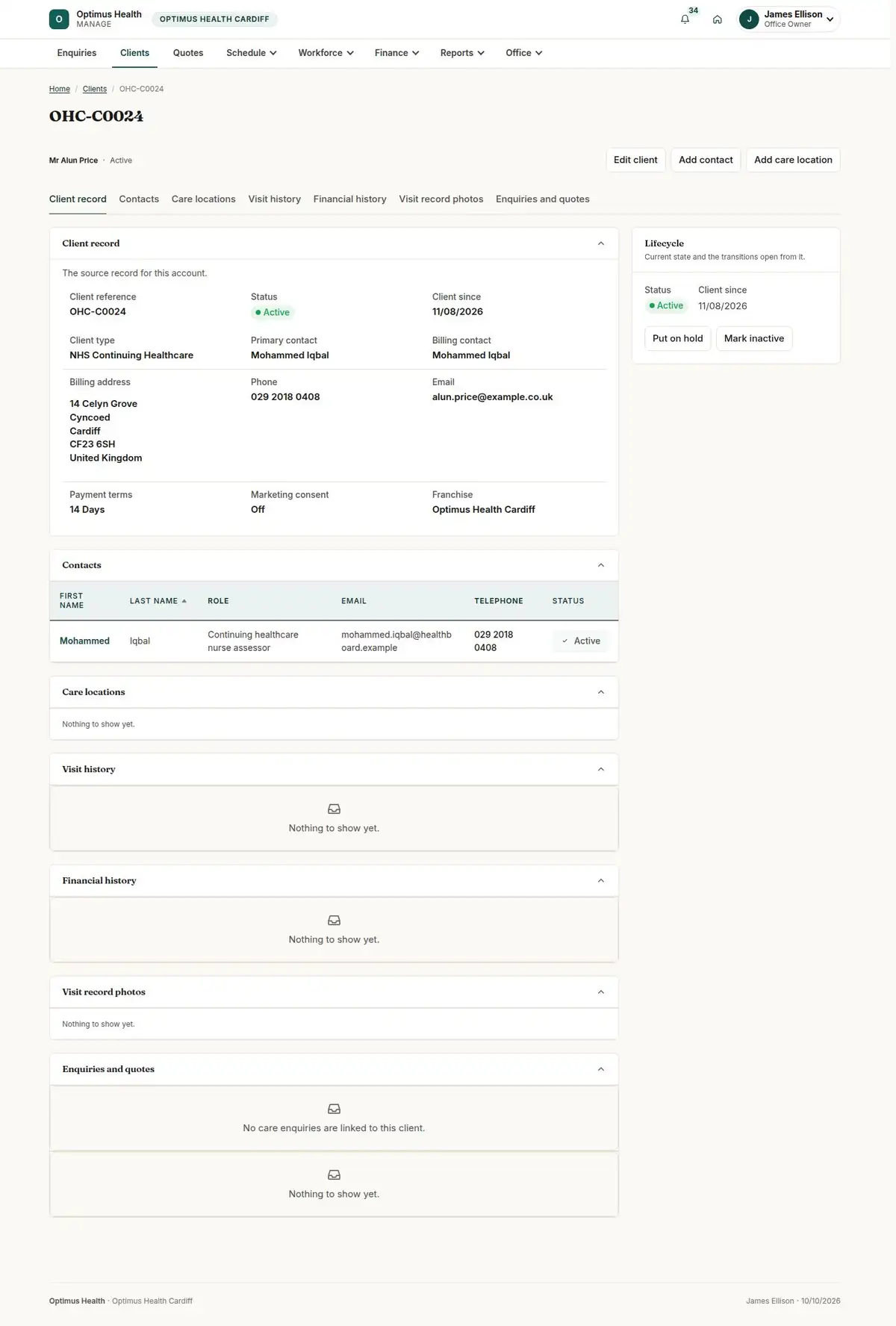
Task: Collapse the Enquiries and quotes section
Action: [x=601, y=1069]
